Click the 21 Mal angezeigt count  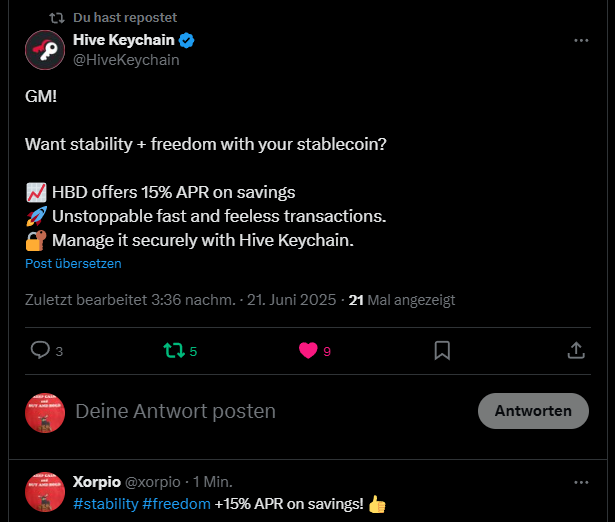(x=402, y=300)
